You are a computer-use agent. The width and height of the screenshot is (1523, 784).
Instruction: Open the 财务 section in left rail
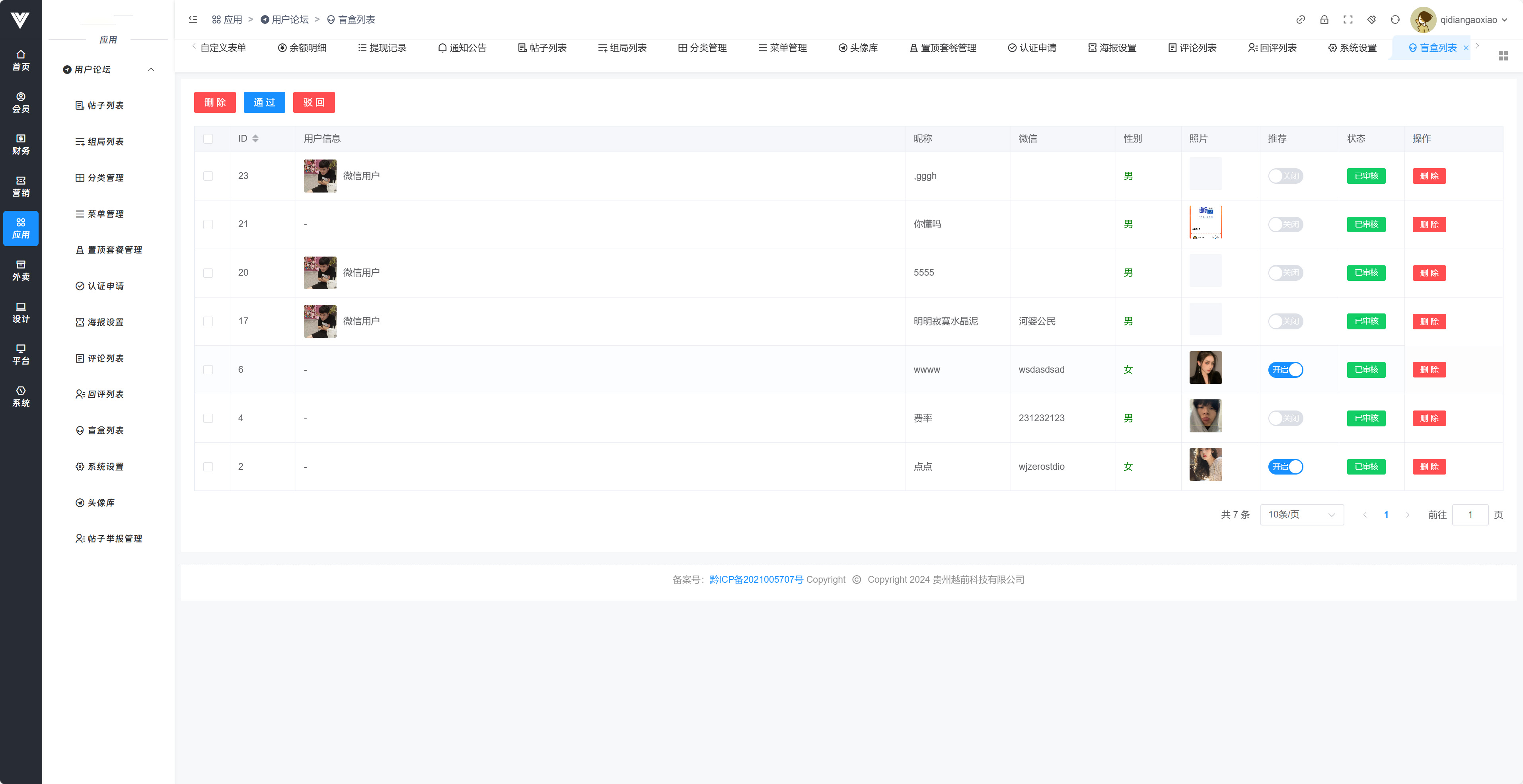point(21,144)
